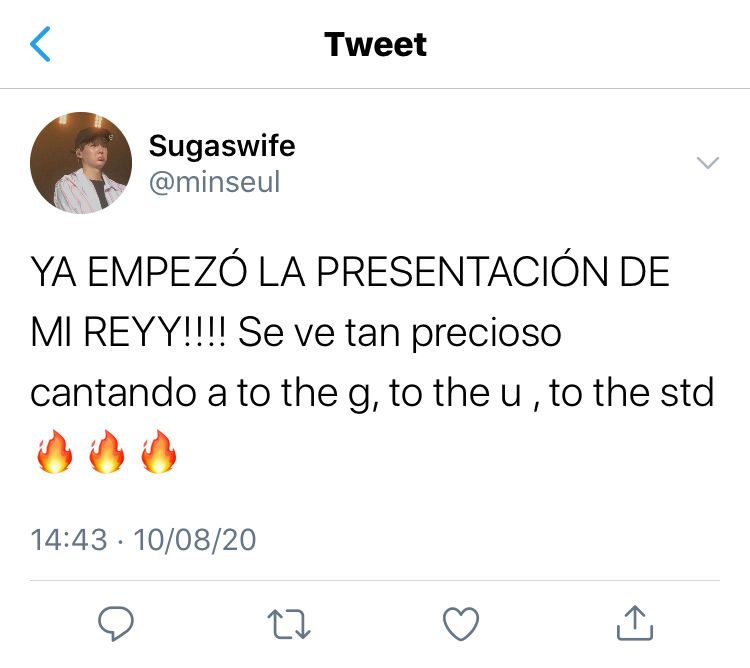Click the first fire emoji

tap(55, 452)
